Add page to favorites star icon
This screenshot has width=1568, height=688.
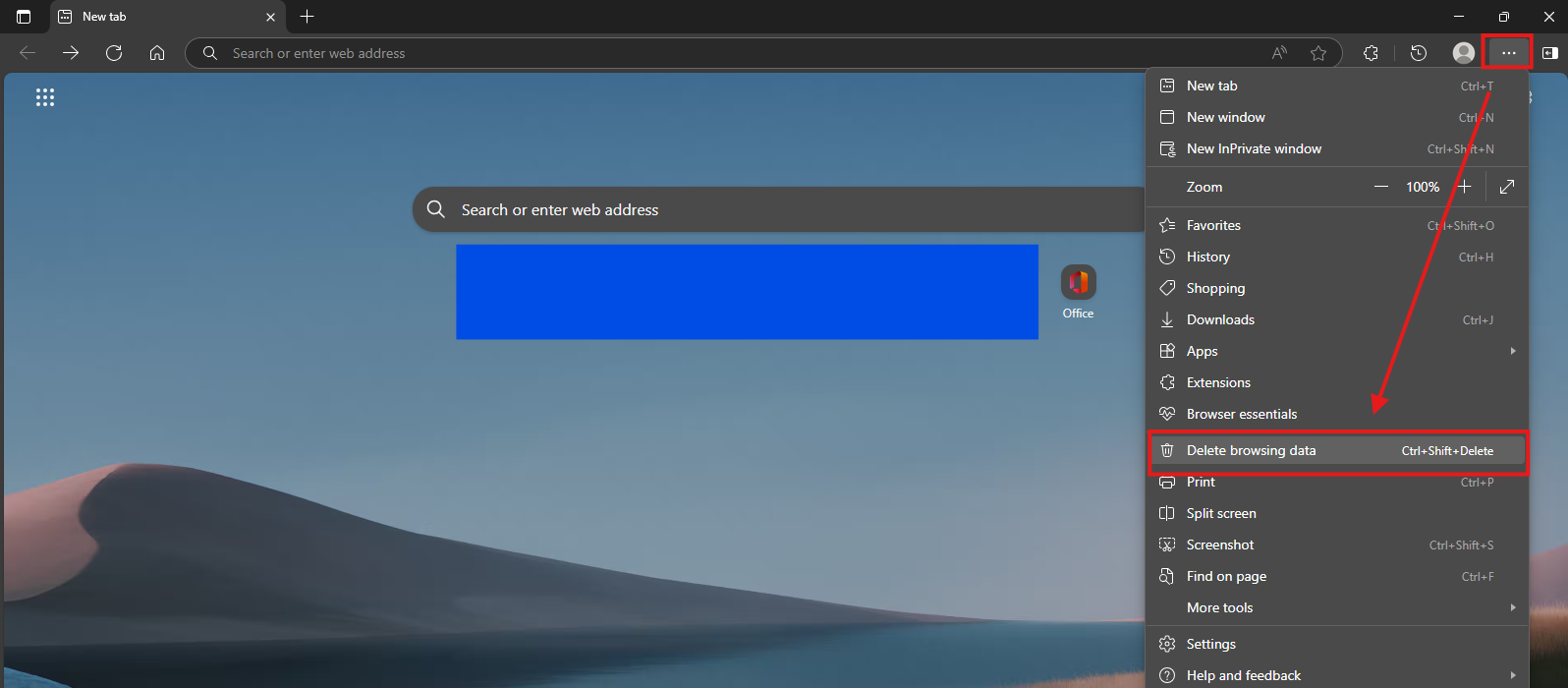[x=1318, y=53]
